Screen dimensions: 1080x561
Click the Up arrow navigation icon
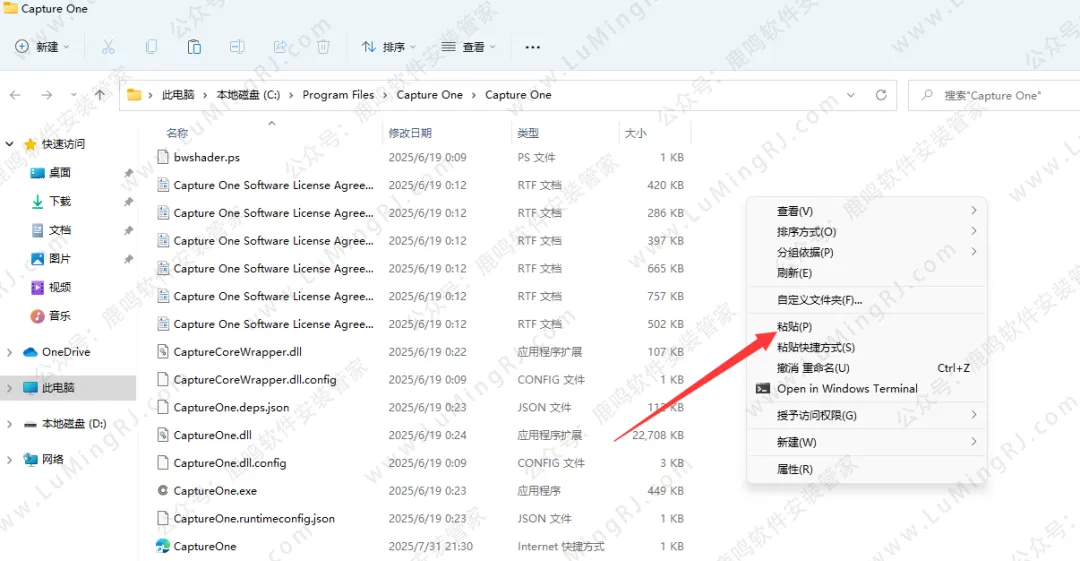coord(100,95)
